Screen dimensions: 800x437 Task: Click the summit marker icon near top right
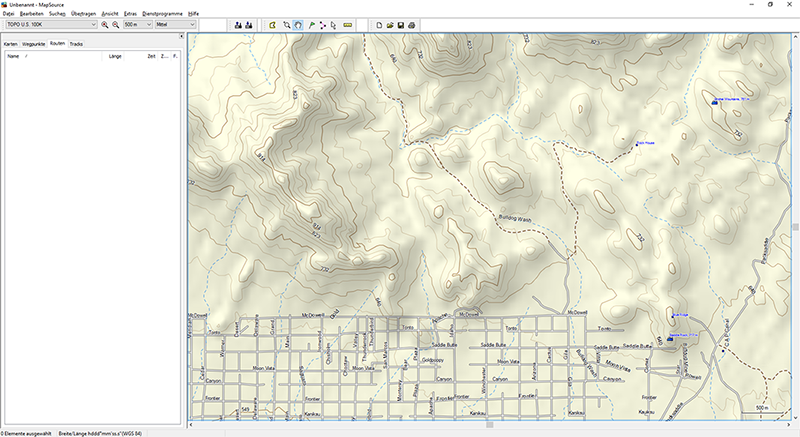[x=714, y=102]
